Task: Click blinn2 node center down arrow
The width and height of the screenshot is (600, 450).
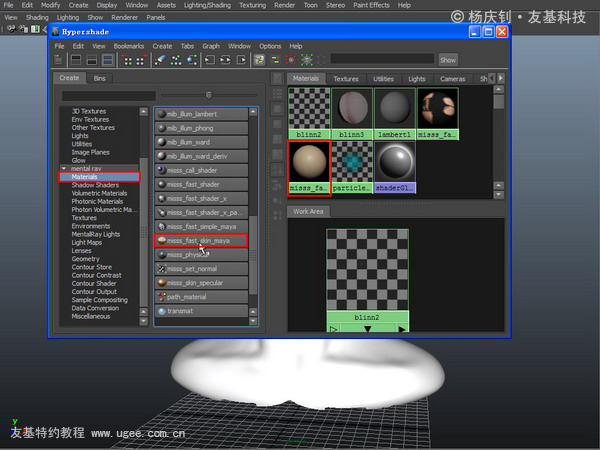Action: pos(367,329)
